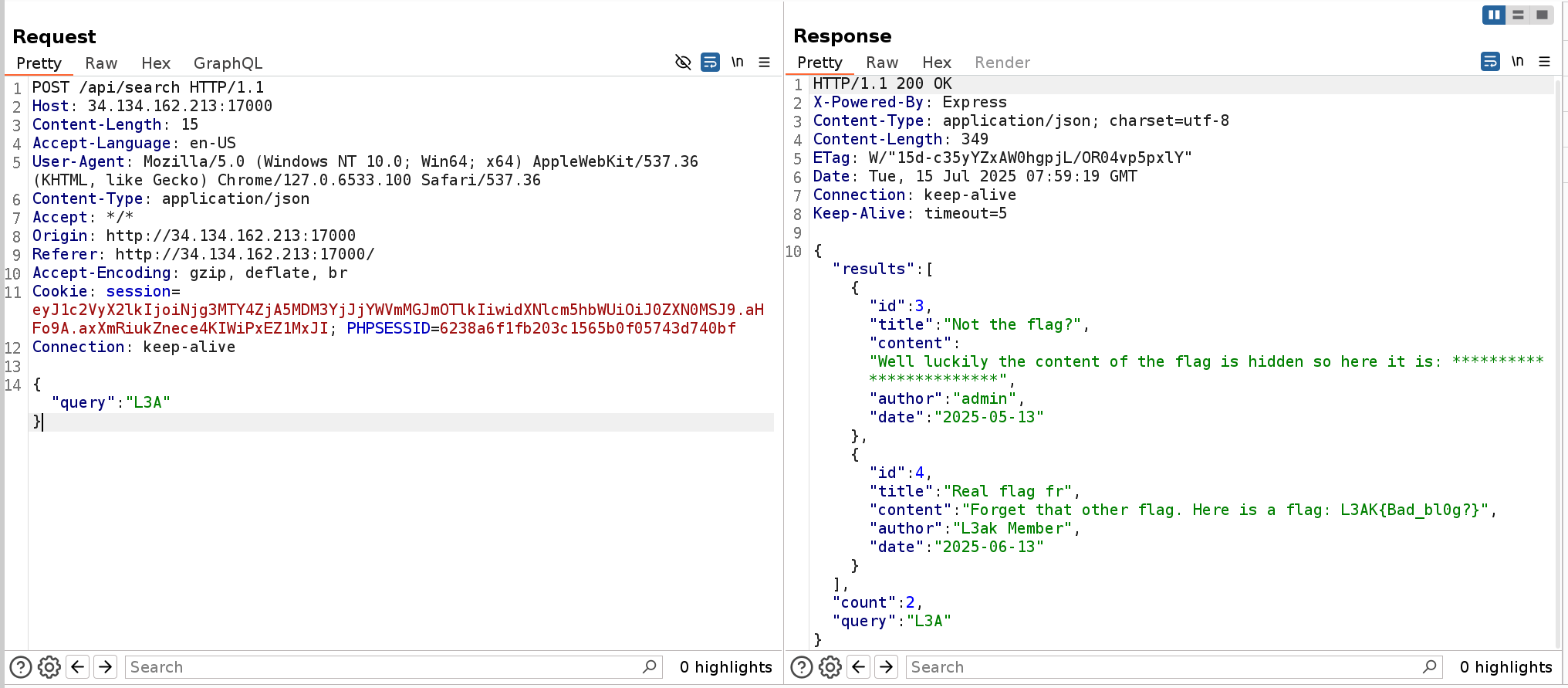This screenshot has width=1568, height=688.
Task: Select side-by-side layout icon
Action: pyautogui.click(x=1494, y=15)
